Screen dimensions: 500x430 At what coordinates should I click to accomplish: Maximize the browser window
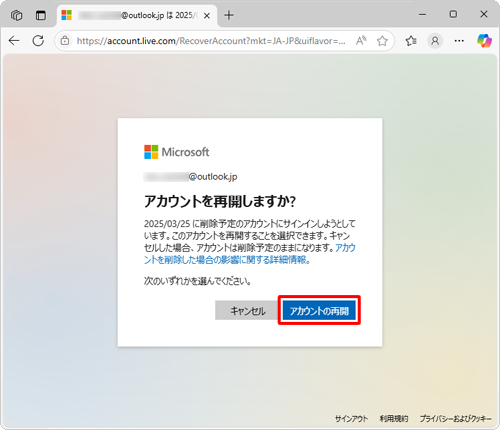click(453, 14)
